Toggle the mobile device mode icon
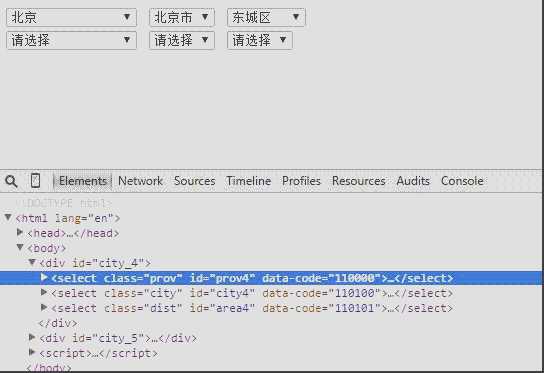The width and height of the screenshot is (544, 373). [x=35, y=180]
